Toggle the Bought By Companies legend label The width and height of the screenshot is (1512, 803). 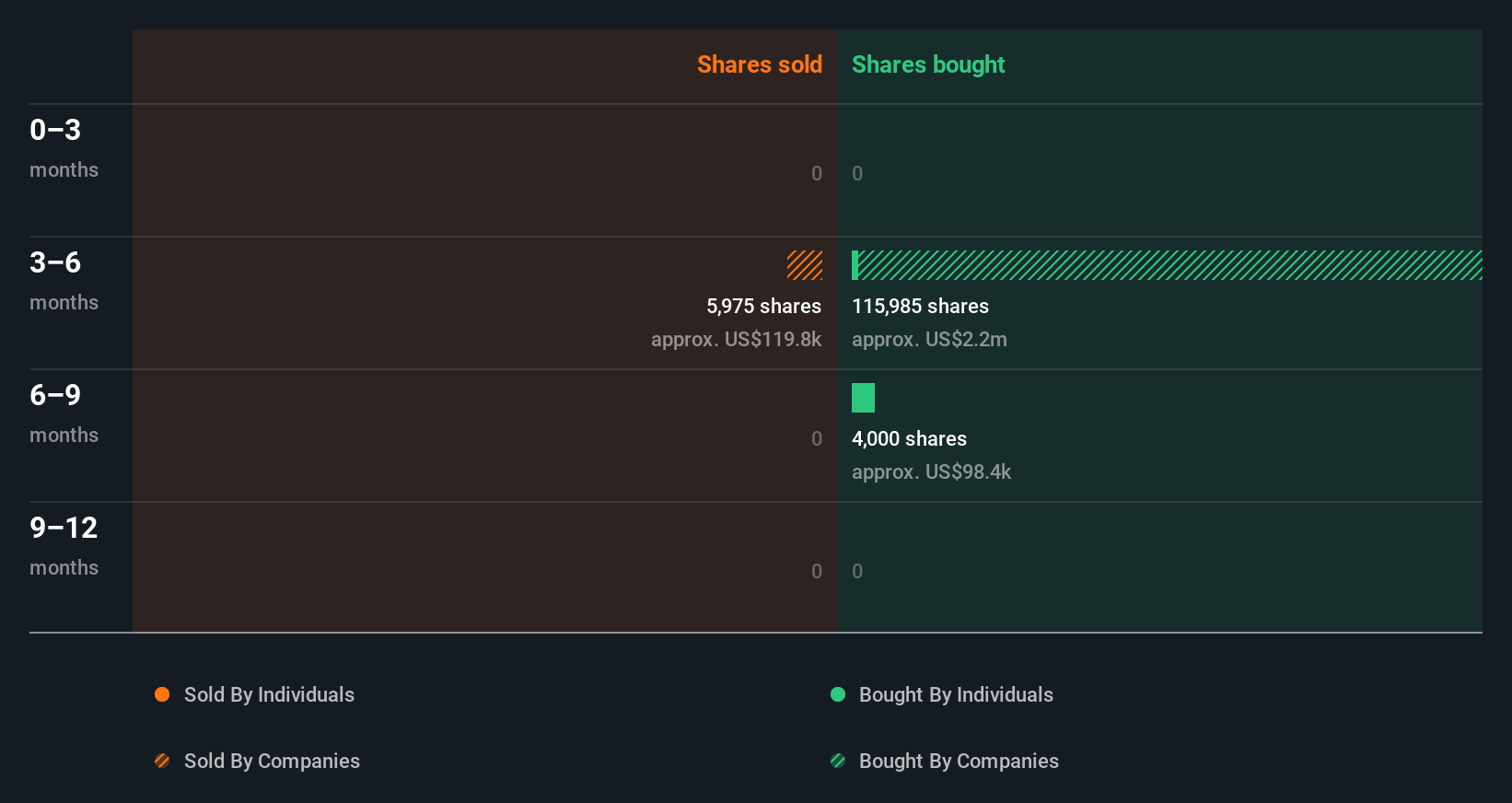tap(959, 761)
